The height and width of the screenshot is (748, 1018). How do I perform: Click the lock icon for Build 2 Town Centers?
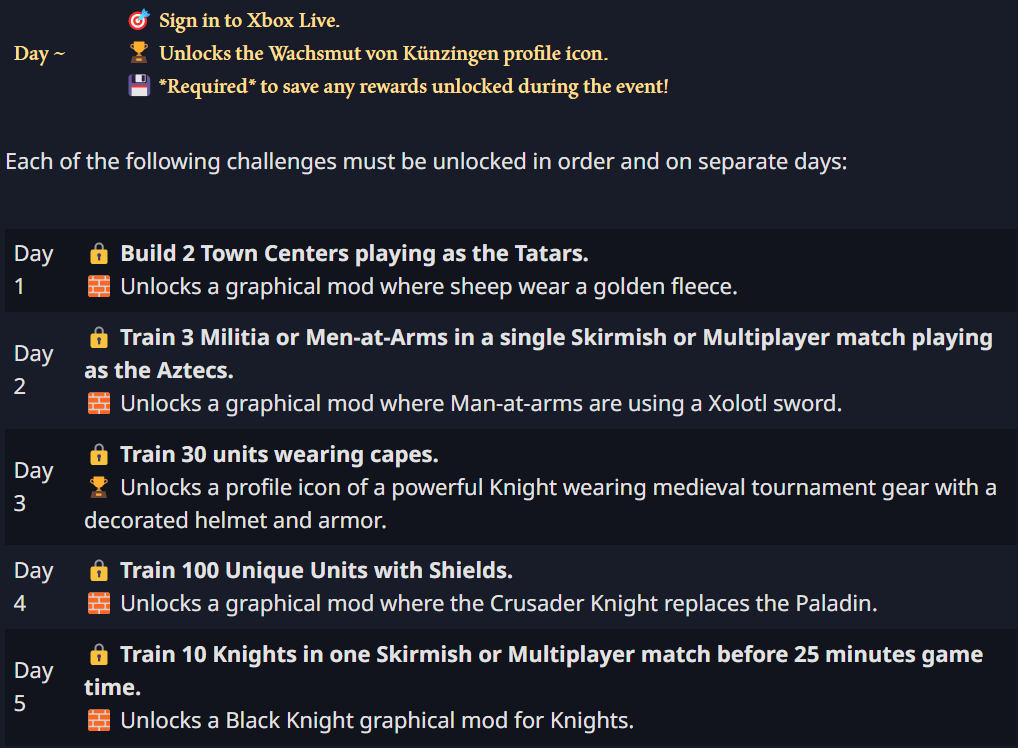pos(98,254)
